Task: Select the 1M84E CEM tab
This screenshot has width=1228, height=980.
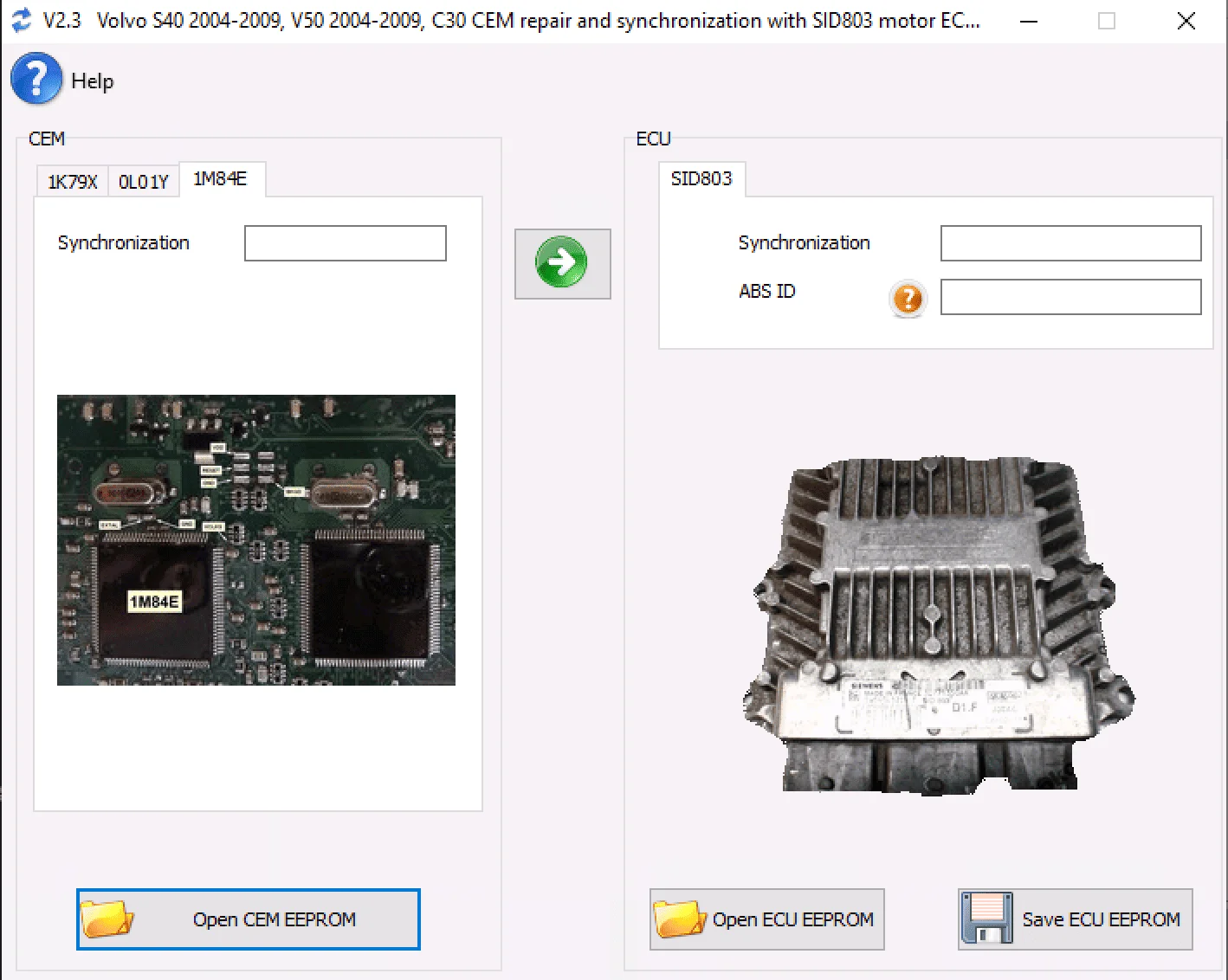Action: click(222, 179)
